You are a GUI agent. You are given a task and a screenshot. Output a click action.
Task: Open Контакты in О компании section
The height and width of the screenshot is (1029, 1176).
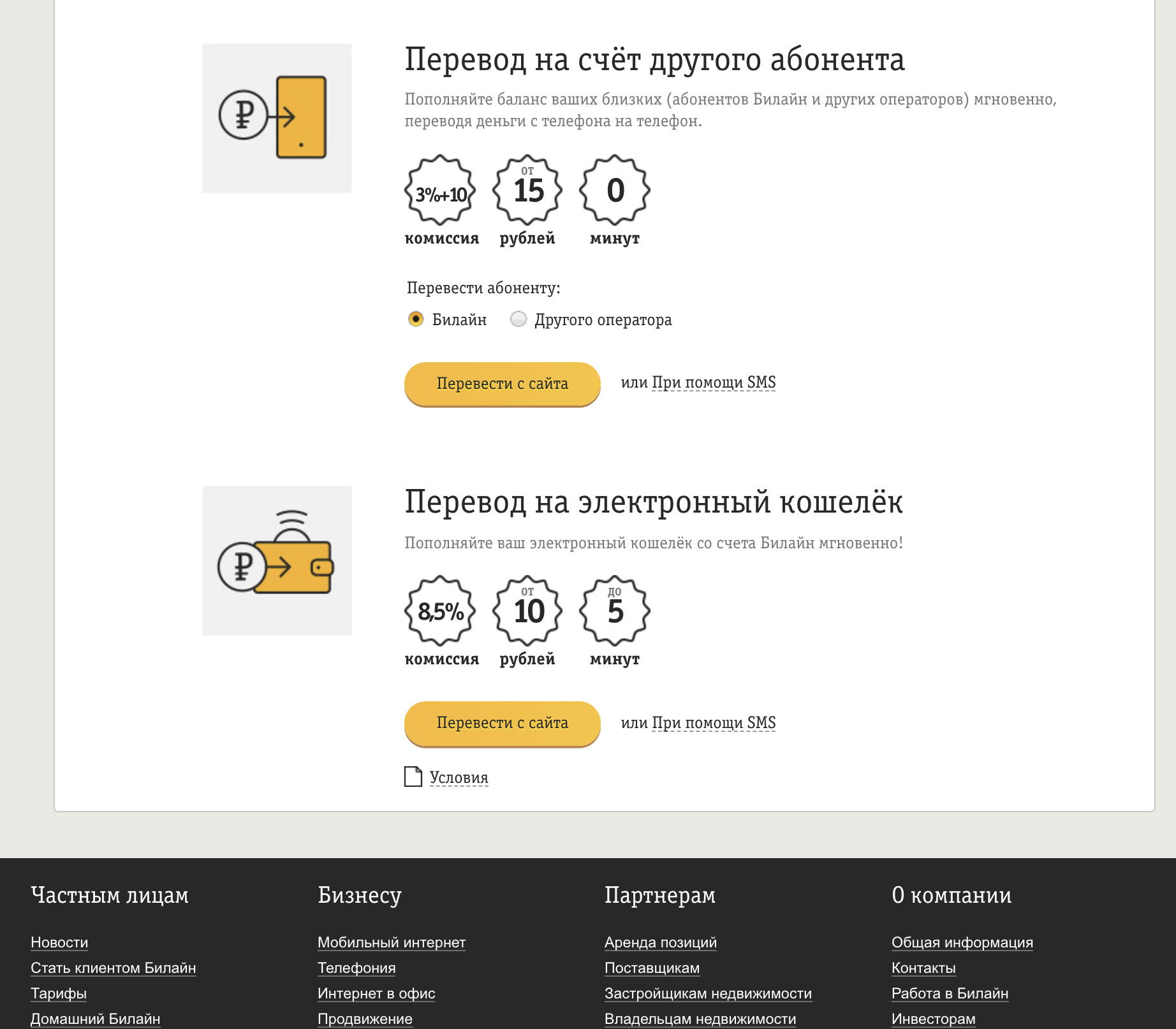[923, 968]
